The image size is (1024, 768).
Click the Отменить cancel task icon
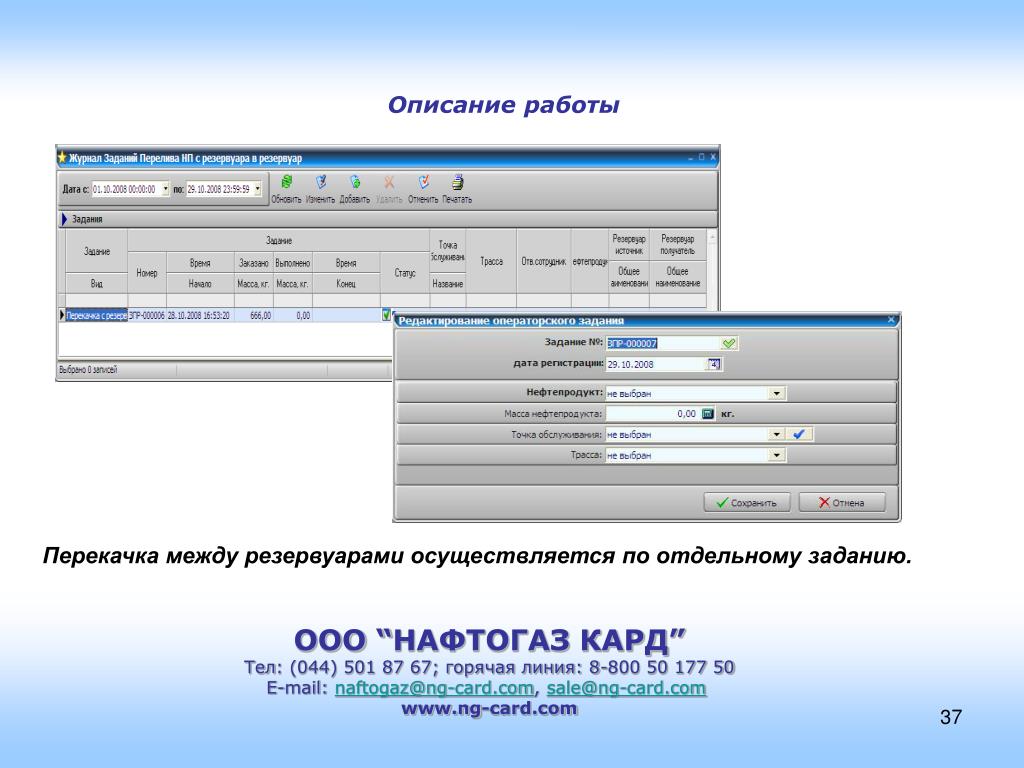click(x=424, y=182)
